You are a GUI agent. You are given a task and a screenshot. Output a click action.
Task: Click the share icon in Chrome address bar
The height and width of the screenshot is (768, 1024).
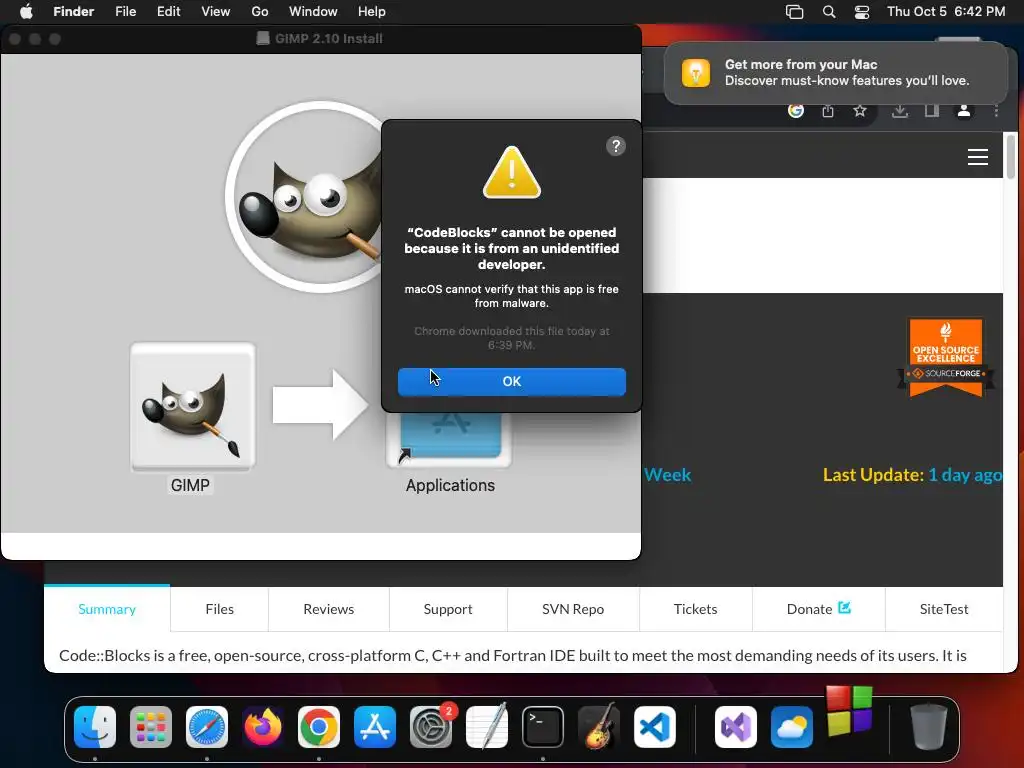828,110
